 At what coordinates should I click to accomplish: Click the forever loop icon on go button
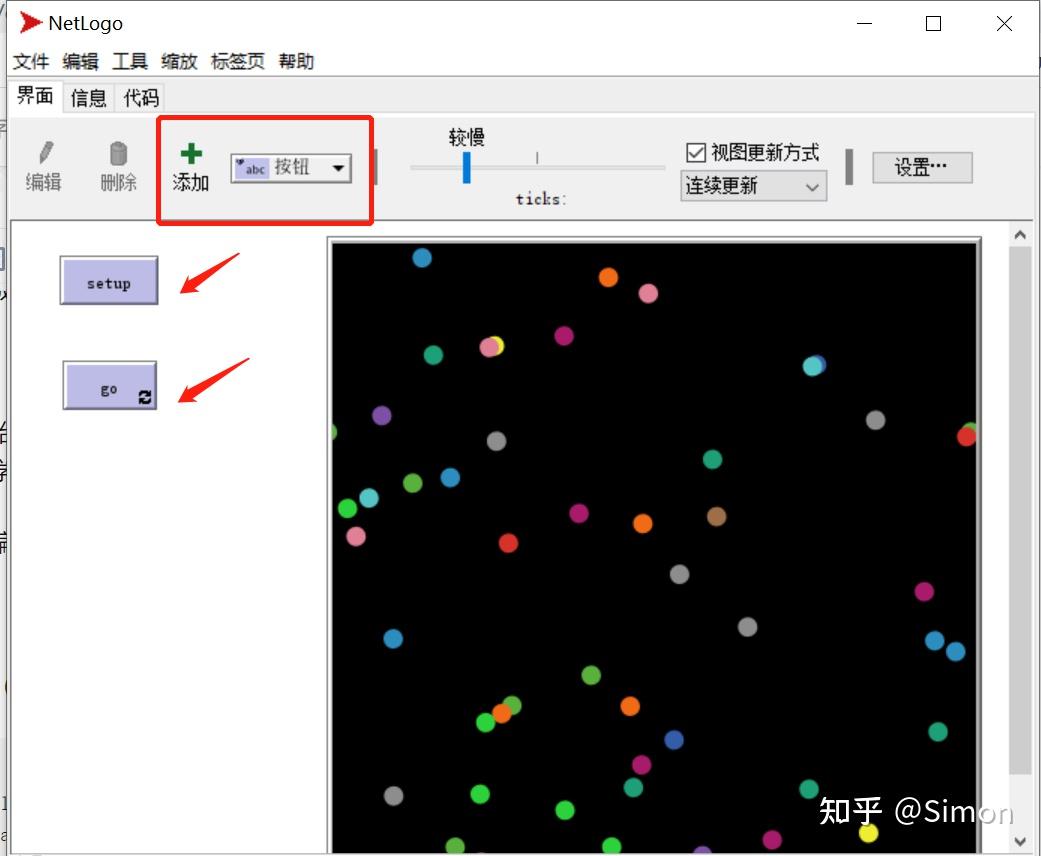[146, 396]
